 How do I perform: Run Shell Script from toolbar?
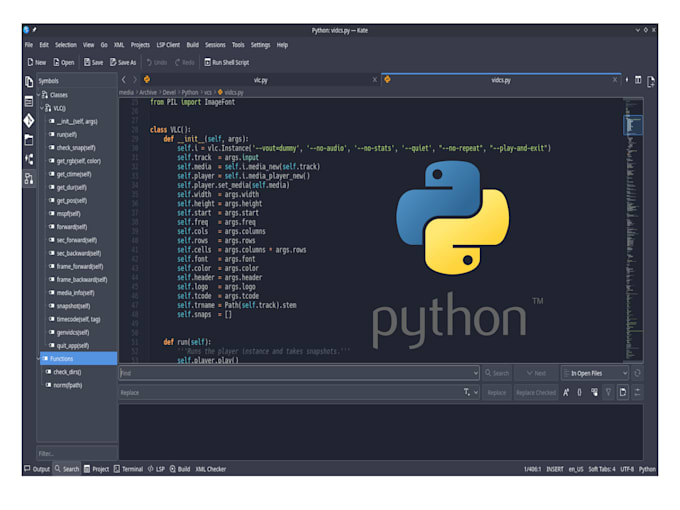pos(226,62)
